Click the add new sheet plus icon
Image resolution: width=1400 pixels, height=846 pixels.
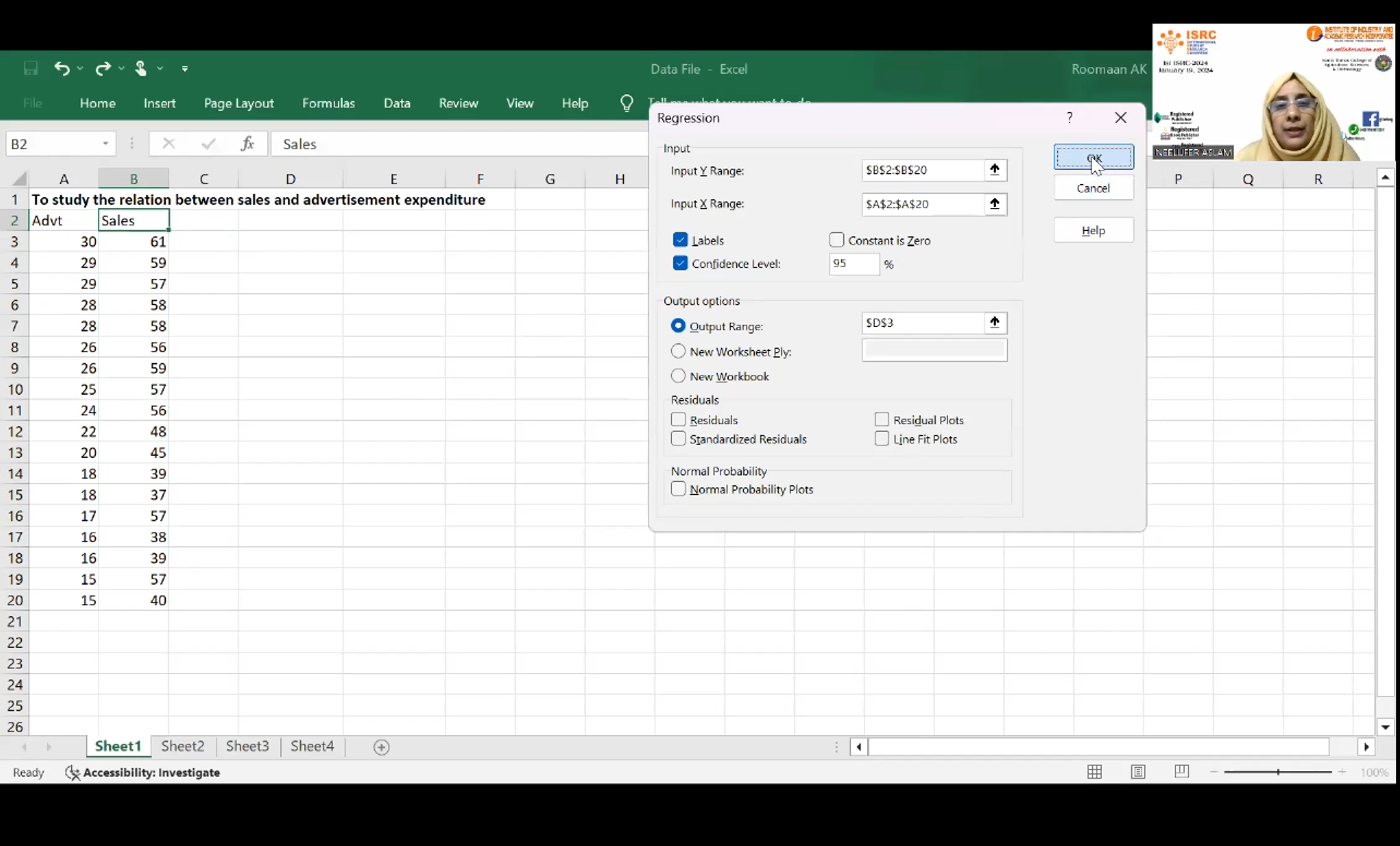point(381,747)
